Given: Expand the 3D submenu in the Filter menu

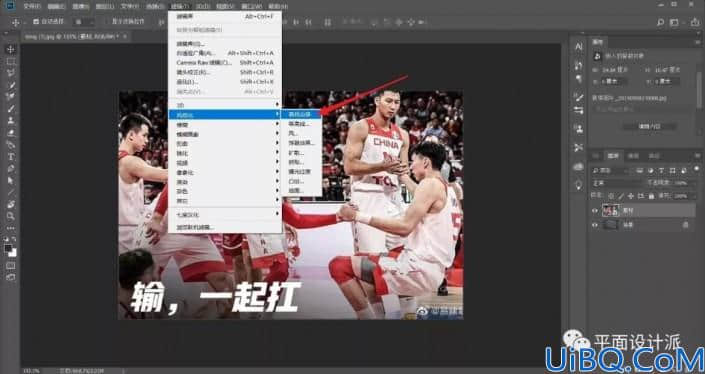Looking at the screenshot, I should [x=225, y=105].
